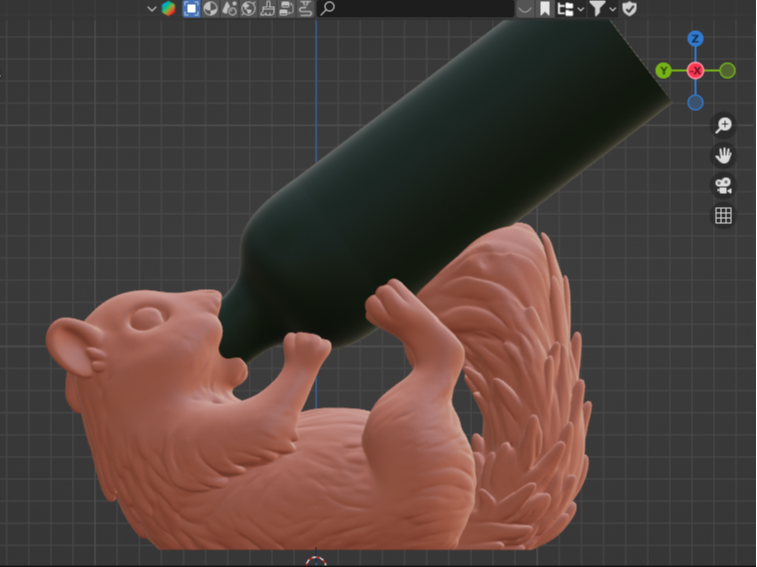Image resolution: width=757 pixels, height=567 pixels.
Task: Select the Printable 3D printer asset icon
Action: (x=305, y=9)
